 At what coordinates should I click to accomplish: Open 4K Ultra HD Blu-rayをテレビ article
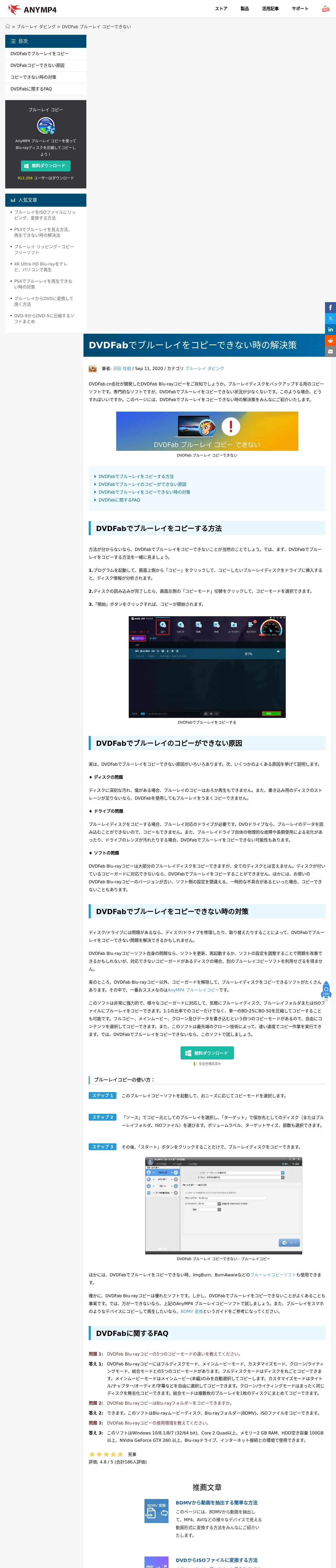(x=41, y=267)
